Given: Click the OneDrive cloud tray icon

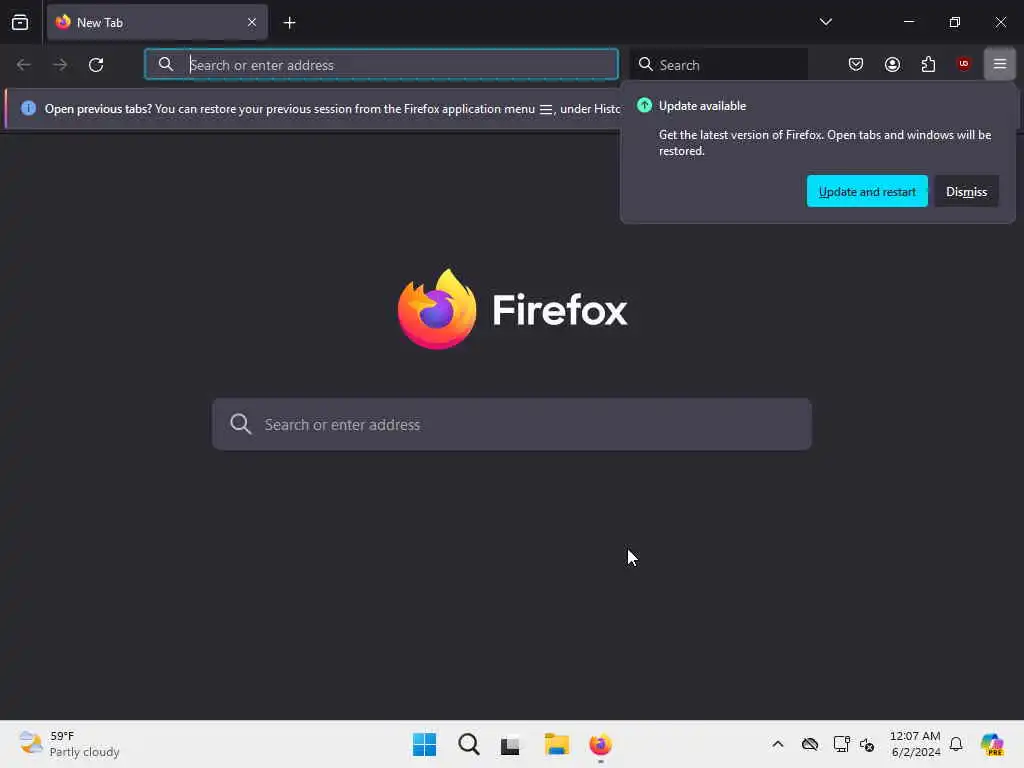Looking at the screenshot, I should tap(810, 744).
